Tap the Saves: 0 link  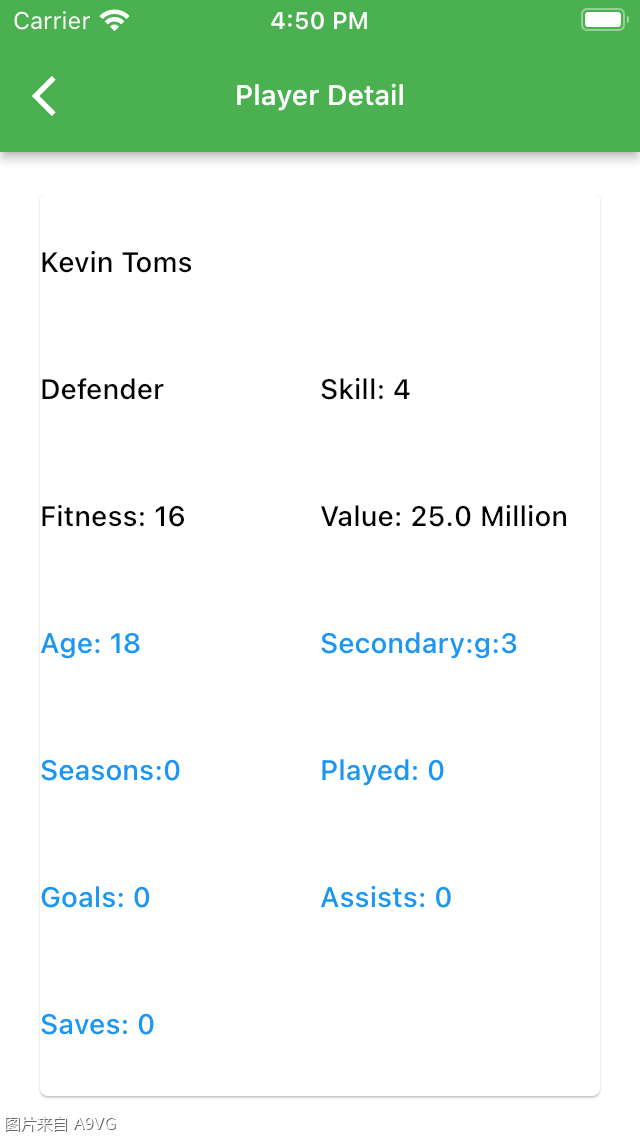[97, 1025]
